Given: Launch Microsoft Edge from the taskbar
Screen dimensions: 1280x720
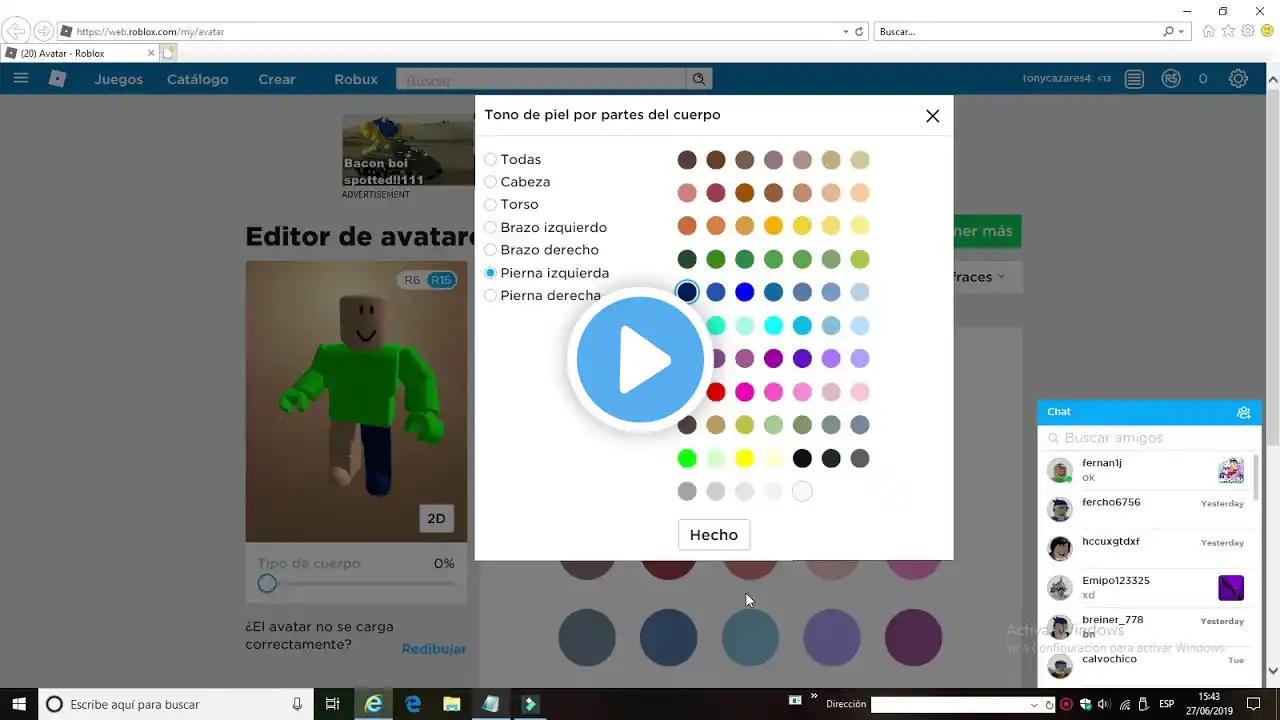Looking at the screenshot, I should [x=413, y=704].
